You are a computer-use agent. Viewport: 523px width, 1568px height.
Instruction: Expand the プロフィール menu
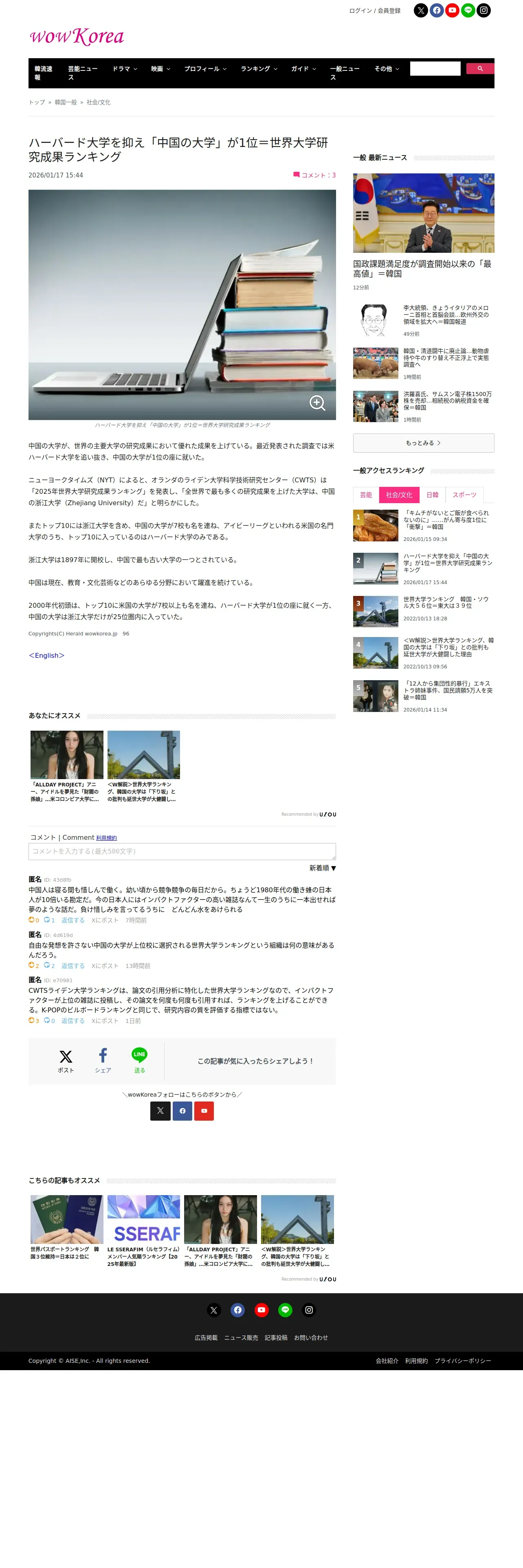(x=206, y=69)
